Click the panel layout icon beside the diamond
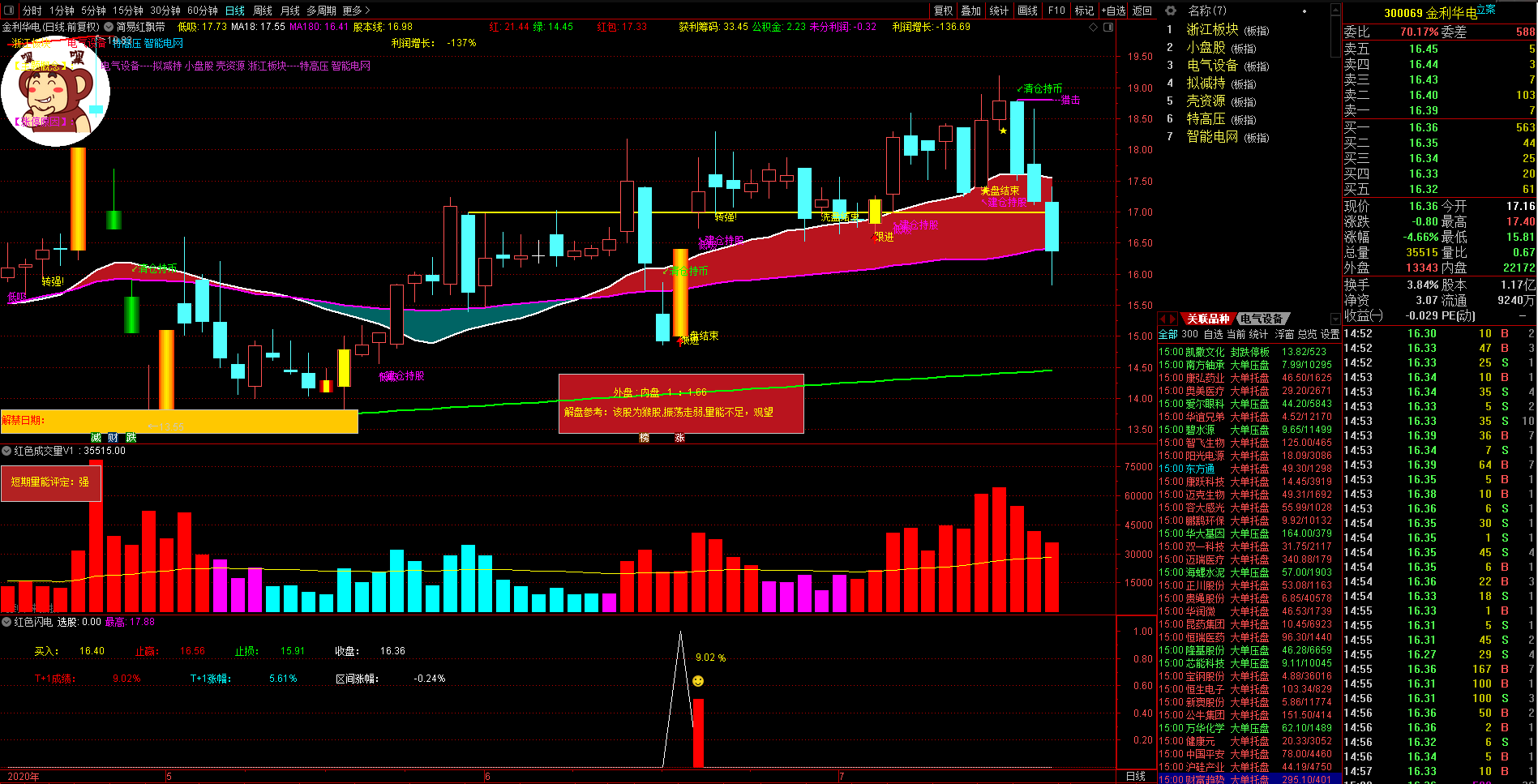 pyautogui.click(x=1108, y=27)
